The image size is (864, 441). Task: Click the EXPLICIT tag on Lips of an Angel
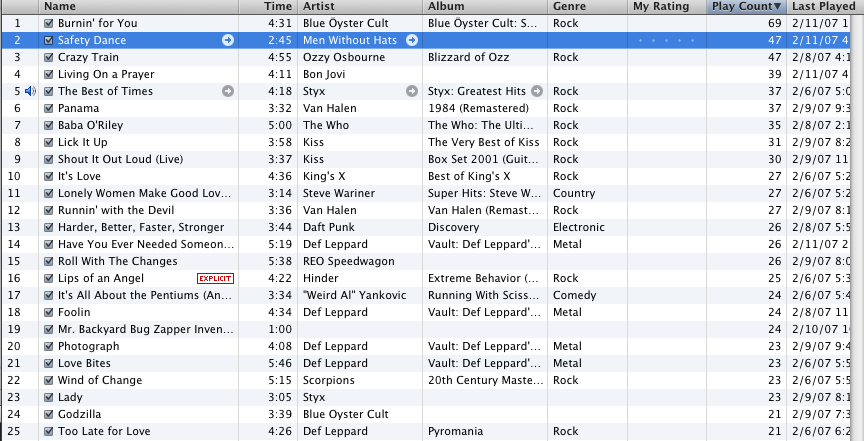click(x=215, y=278)
